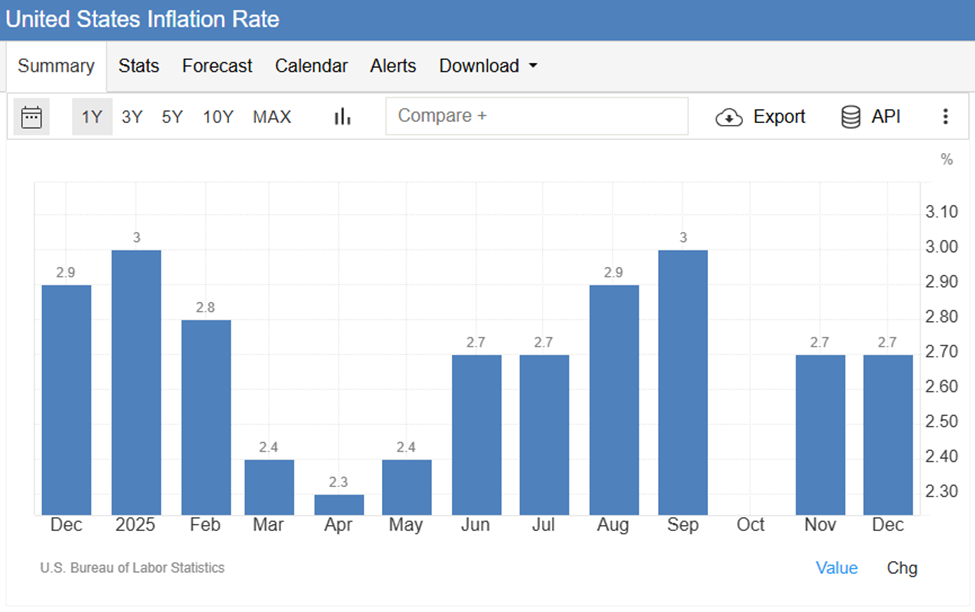The height and width of the screenshot is (612, 975).
Task: Switch to the 5Y time range
Action: (x=172, y=117)
